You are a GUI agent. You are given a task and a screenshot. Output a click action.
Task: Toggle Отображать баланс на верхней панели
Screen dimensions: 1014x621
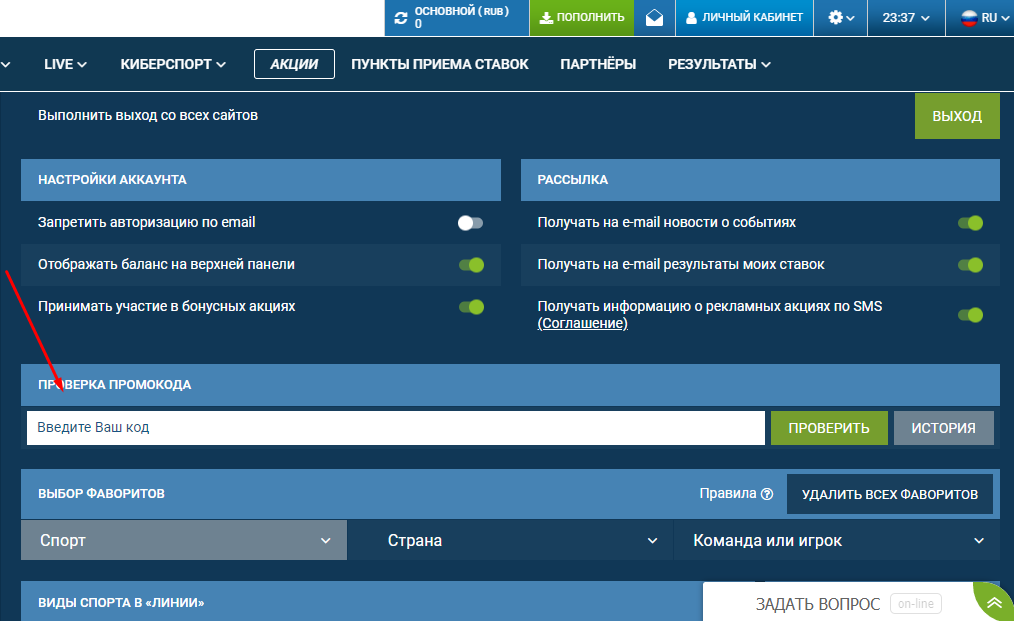[471, 265]
